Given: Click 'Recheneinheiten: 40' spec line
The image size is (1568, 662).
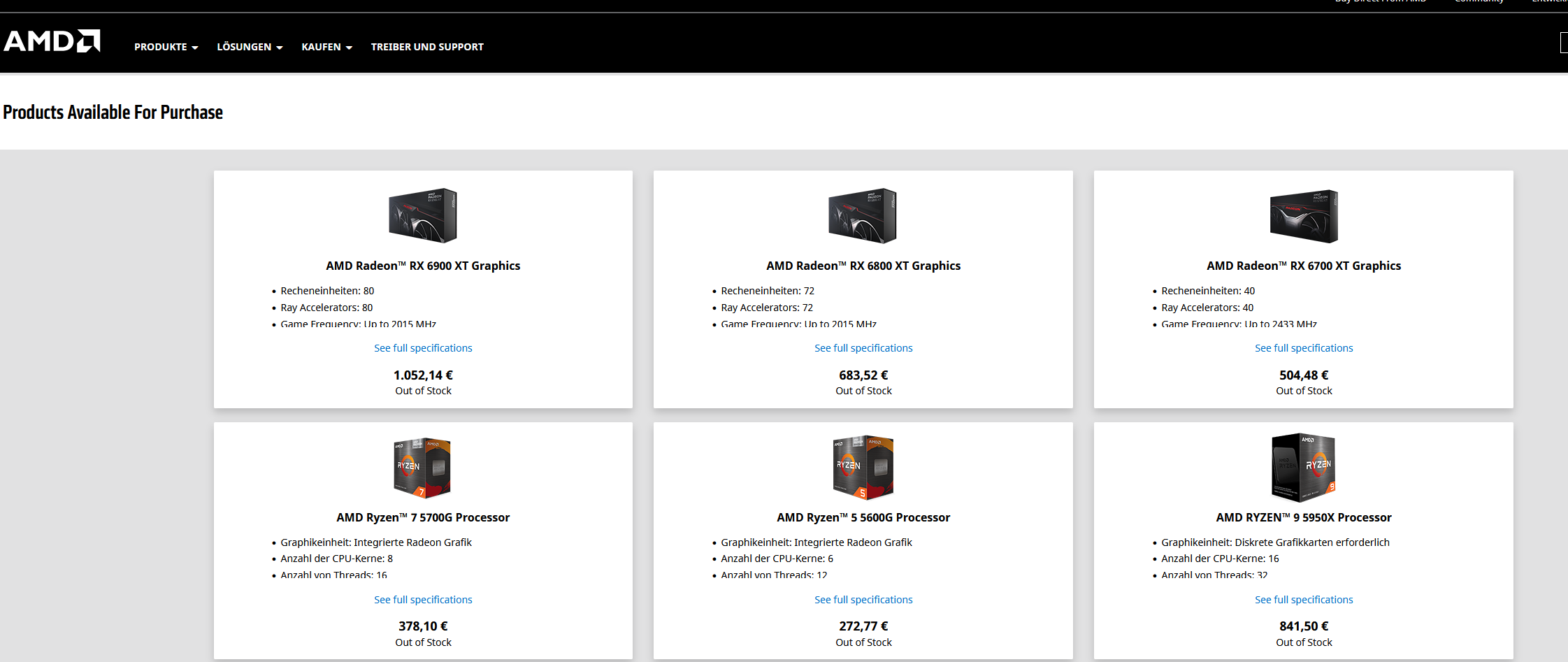Looking at the screenshot, I should coord(1208,291).
